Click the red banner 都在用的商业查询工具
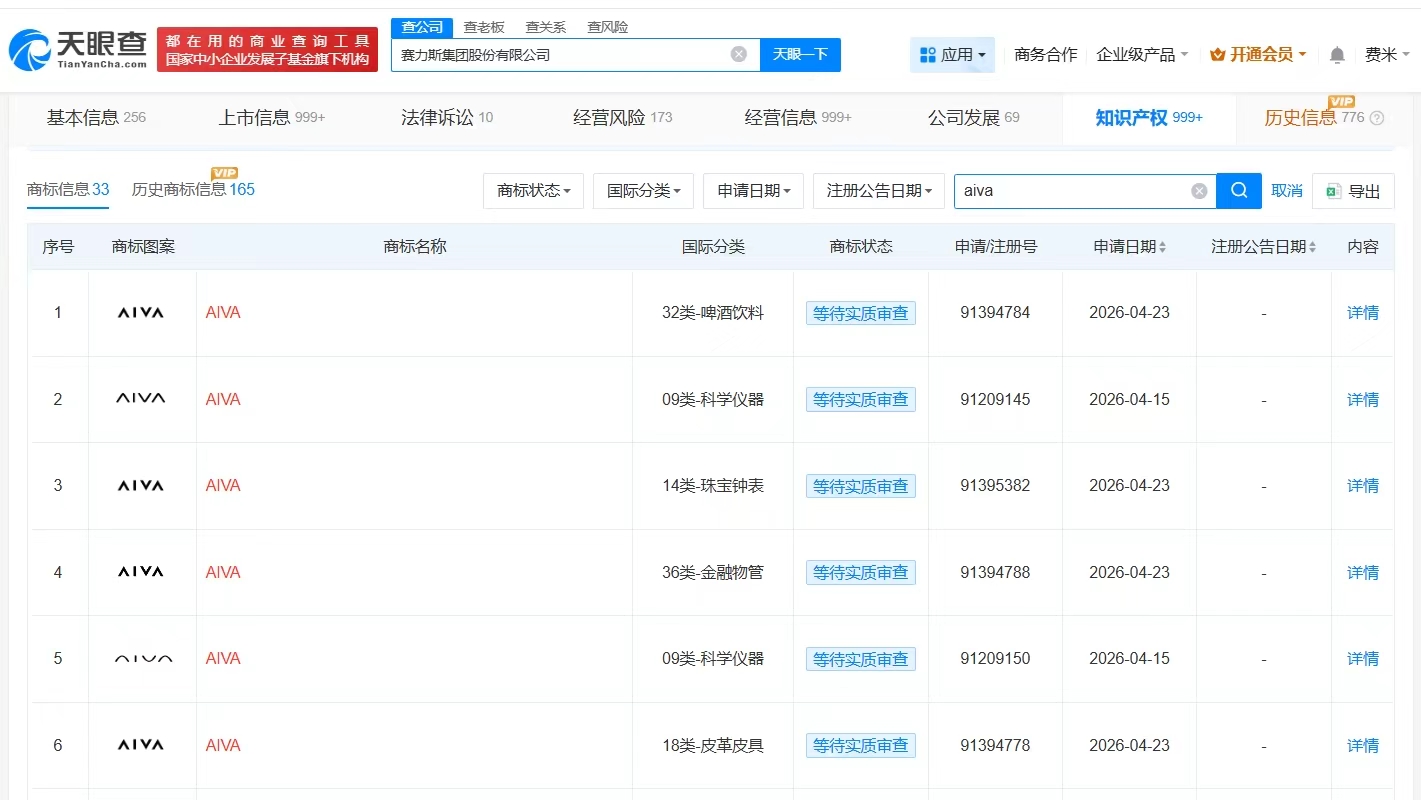 268,49
